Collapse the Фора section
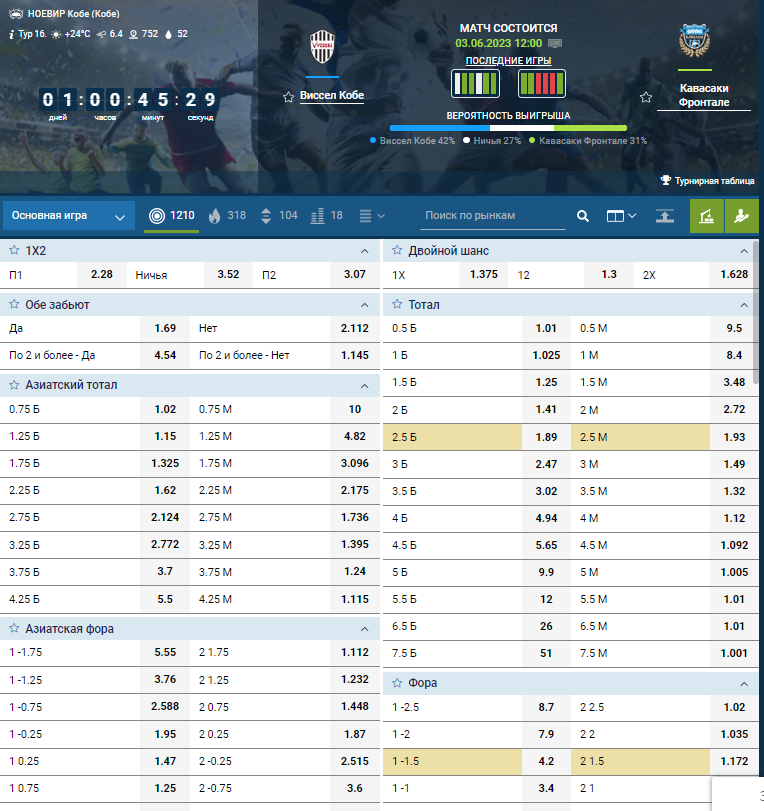Image resolution: width=764 pixels, height=811 pixels. pyautogui.click(x=744, y=684)
